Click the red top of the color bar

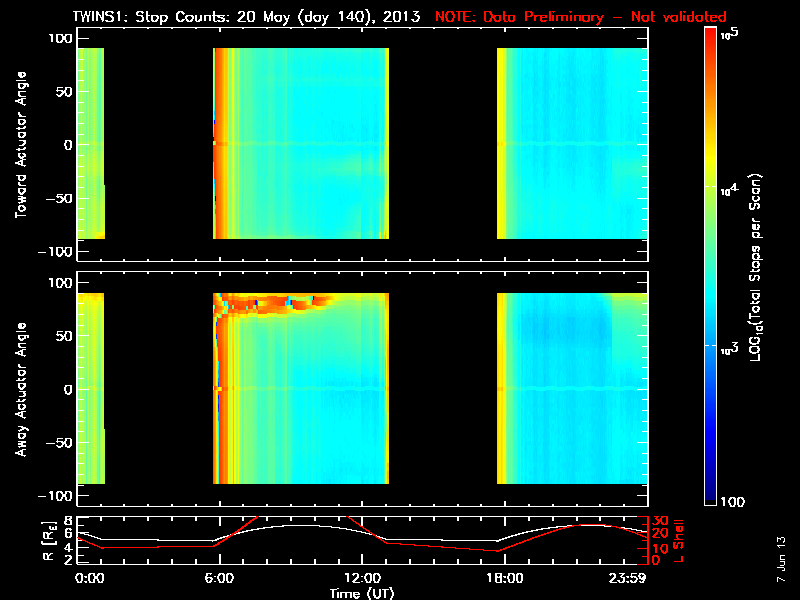coord(711,41)
